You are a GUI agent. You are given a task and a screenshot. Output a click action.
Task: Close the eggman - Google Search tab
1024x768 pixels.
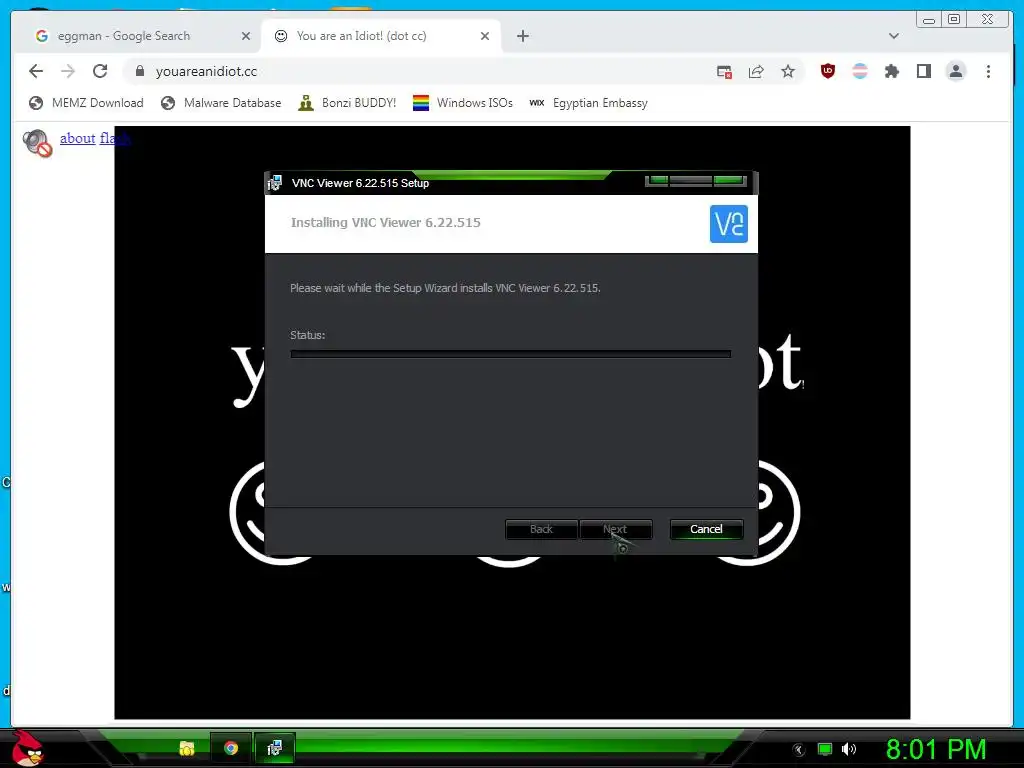(x=246, y=36)
